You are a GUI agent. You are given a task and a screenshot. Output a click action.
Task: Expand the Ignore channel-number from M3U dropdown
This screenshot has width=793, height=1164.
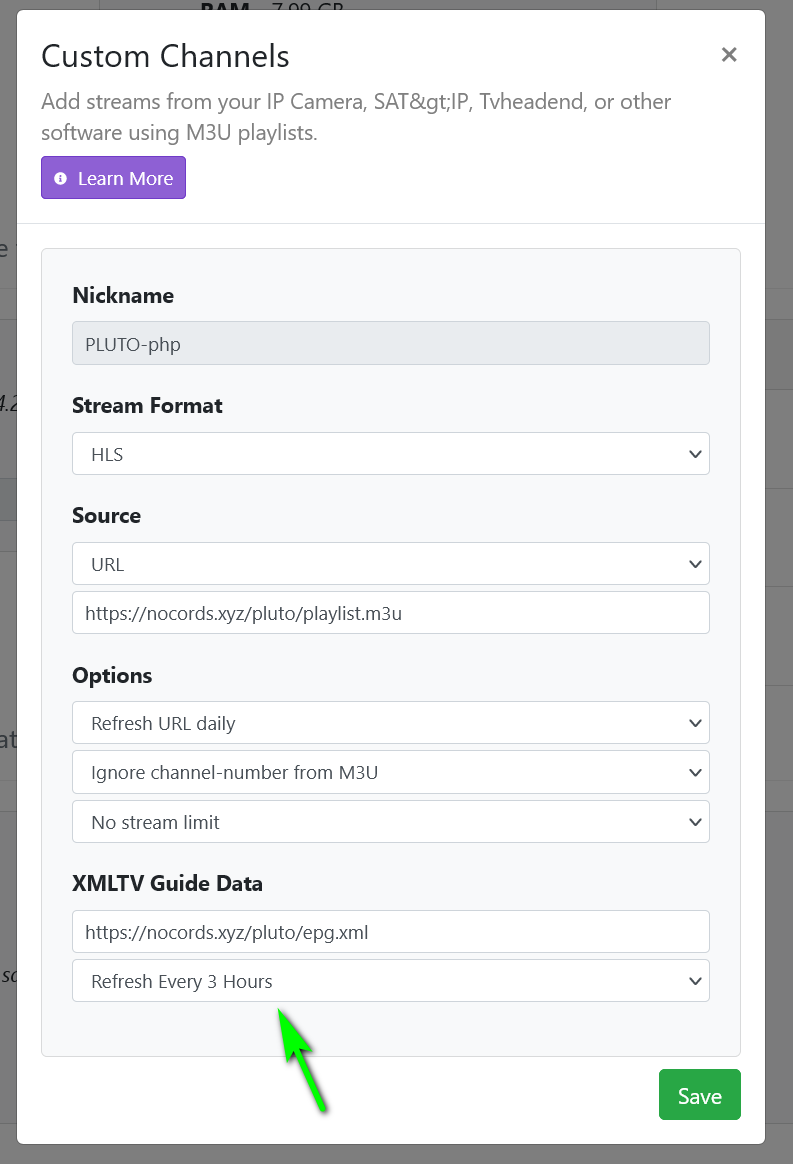tap(390, 772)
